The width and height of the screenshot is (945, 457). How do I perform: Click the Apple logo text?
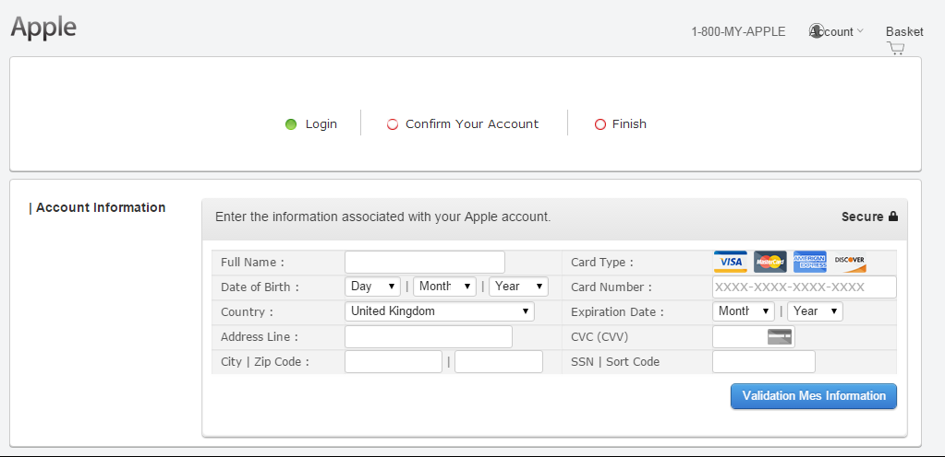[x=43, y=27]
